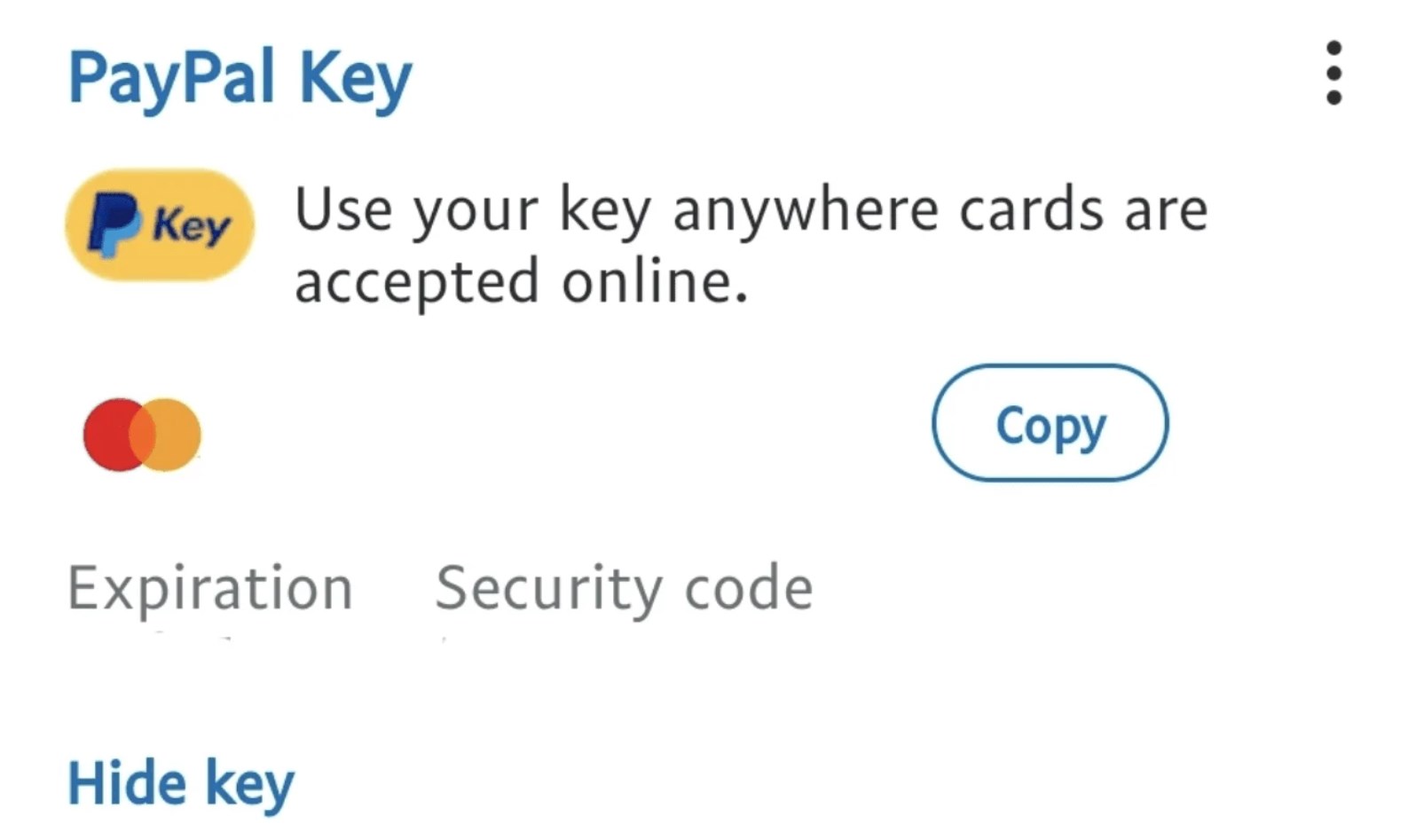Click the Mastercard logo
1408x840 pixels.
click(142, 435)
